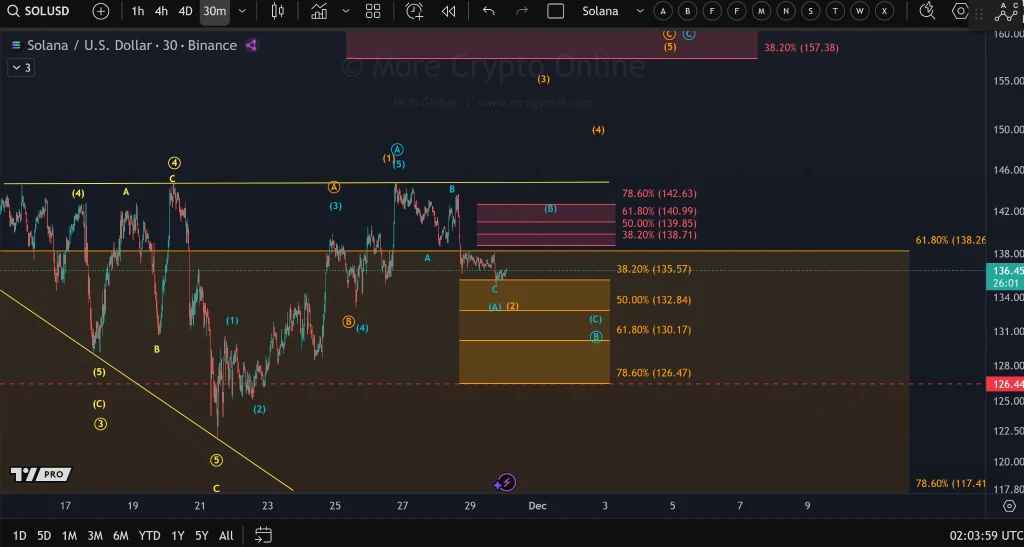Open go-to-date calendar icon
1024x547 pixels.
pyautogui.click(x=263, y=535)
